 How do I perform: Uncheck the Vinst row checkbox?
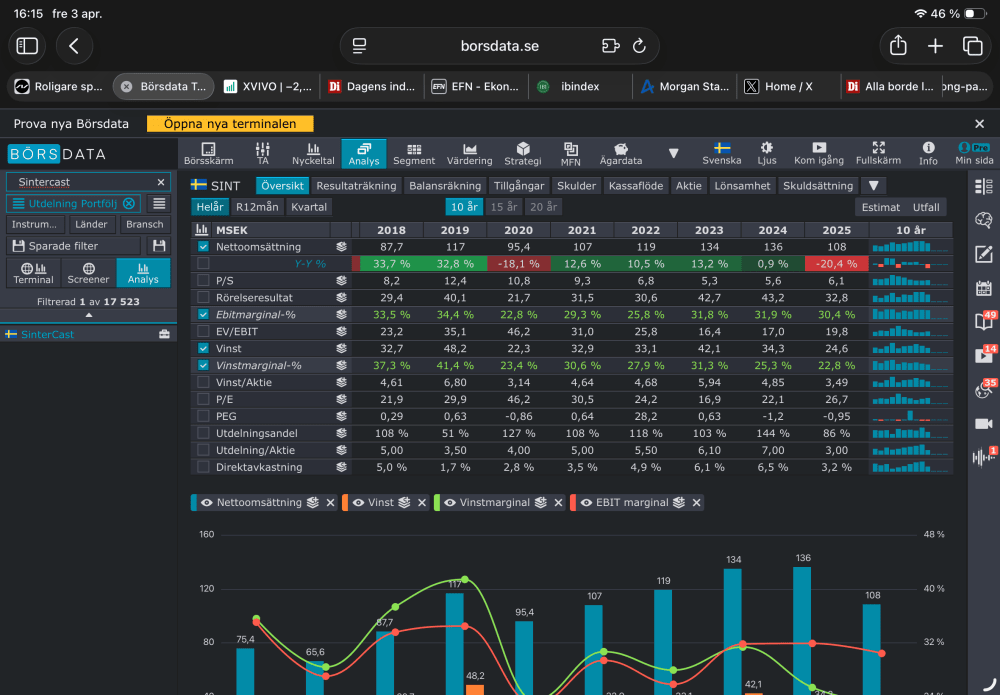click(x=203, y=348)
